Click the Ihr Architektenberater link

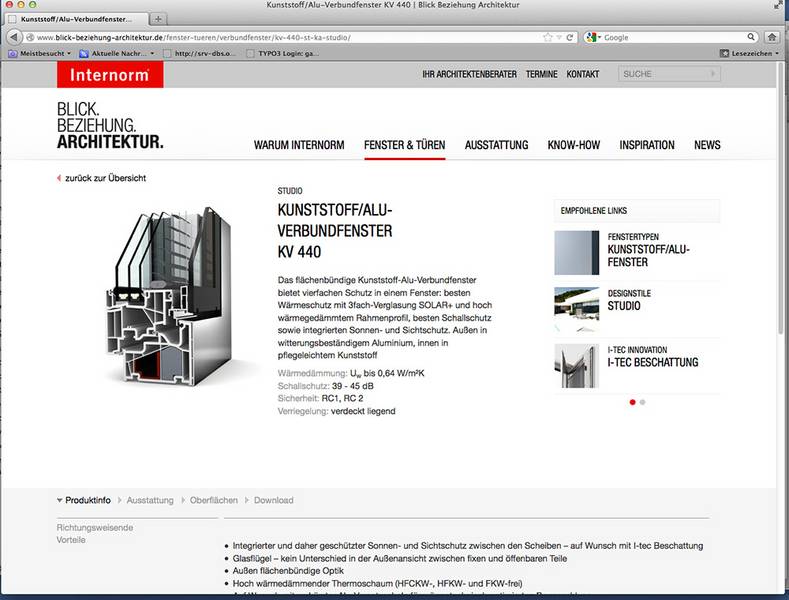pos(469,74)
